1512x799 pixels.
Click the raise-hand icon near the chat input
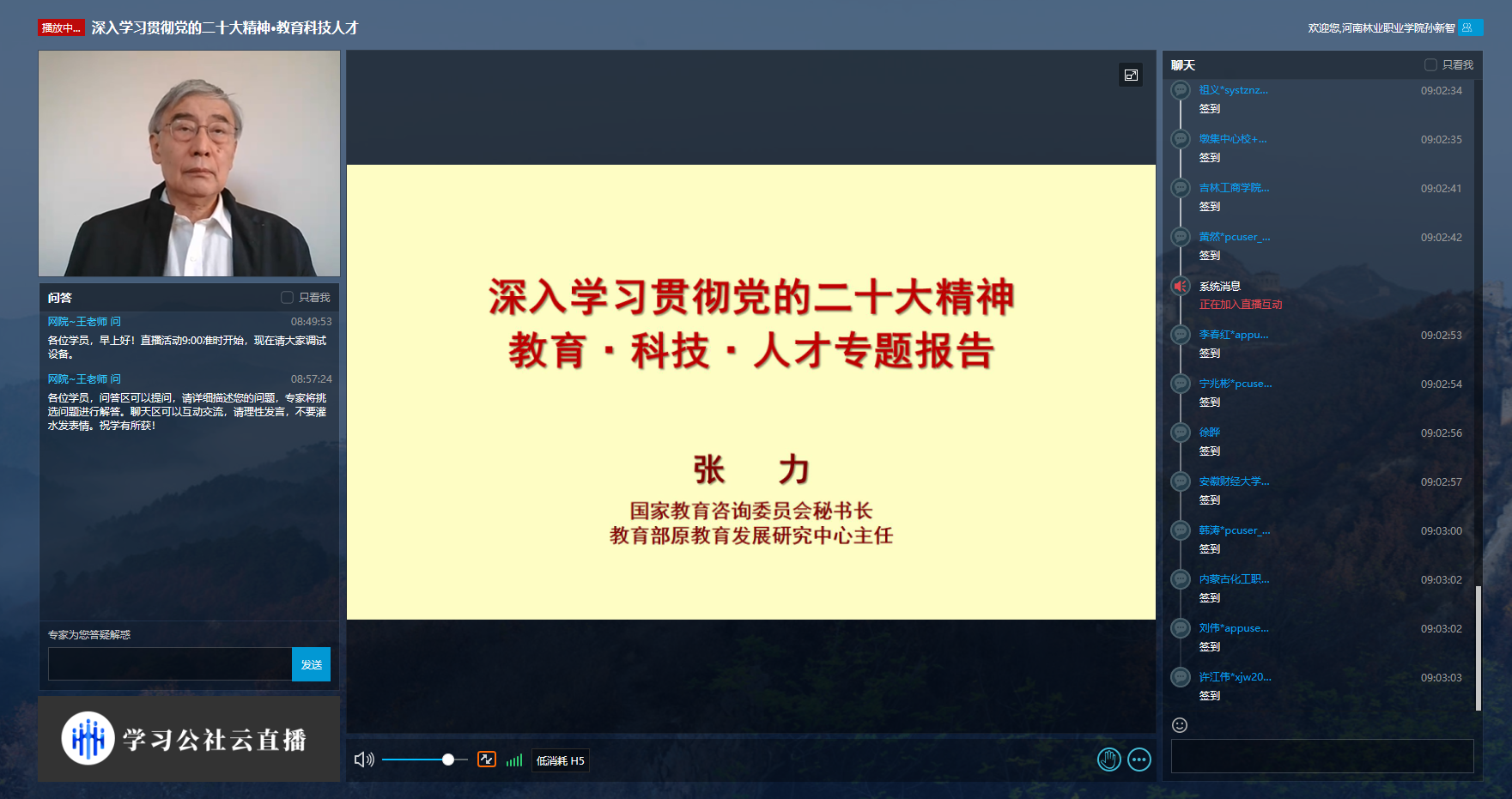pos(1108,760)
